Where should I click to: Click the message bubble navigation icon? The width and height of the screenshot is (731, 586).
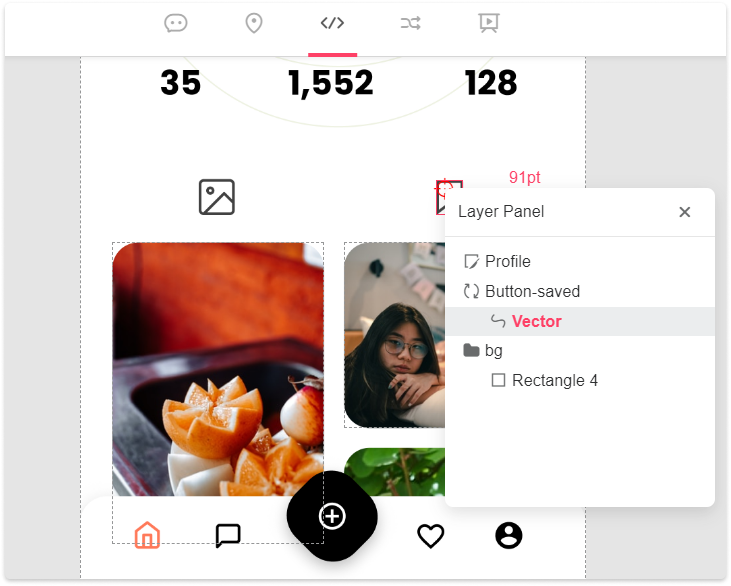228,536
